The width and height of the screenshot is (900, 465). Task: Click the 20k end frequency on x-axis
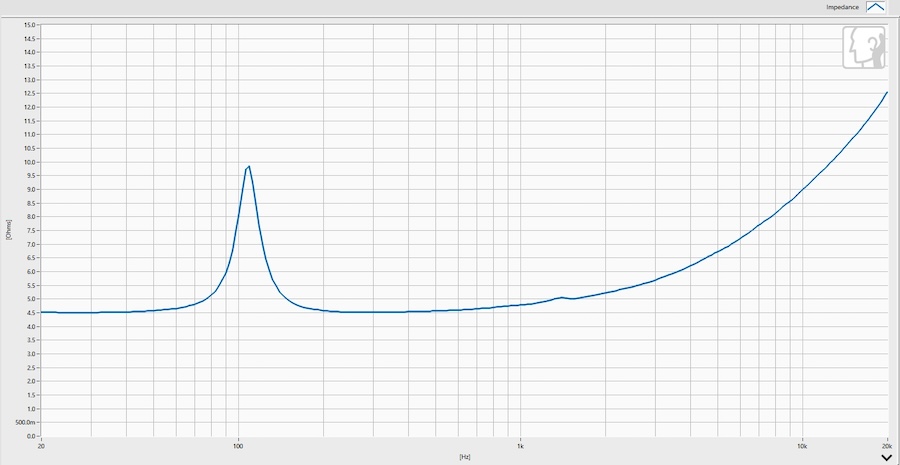pyautogui.click(x=887, y=445)
